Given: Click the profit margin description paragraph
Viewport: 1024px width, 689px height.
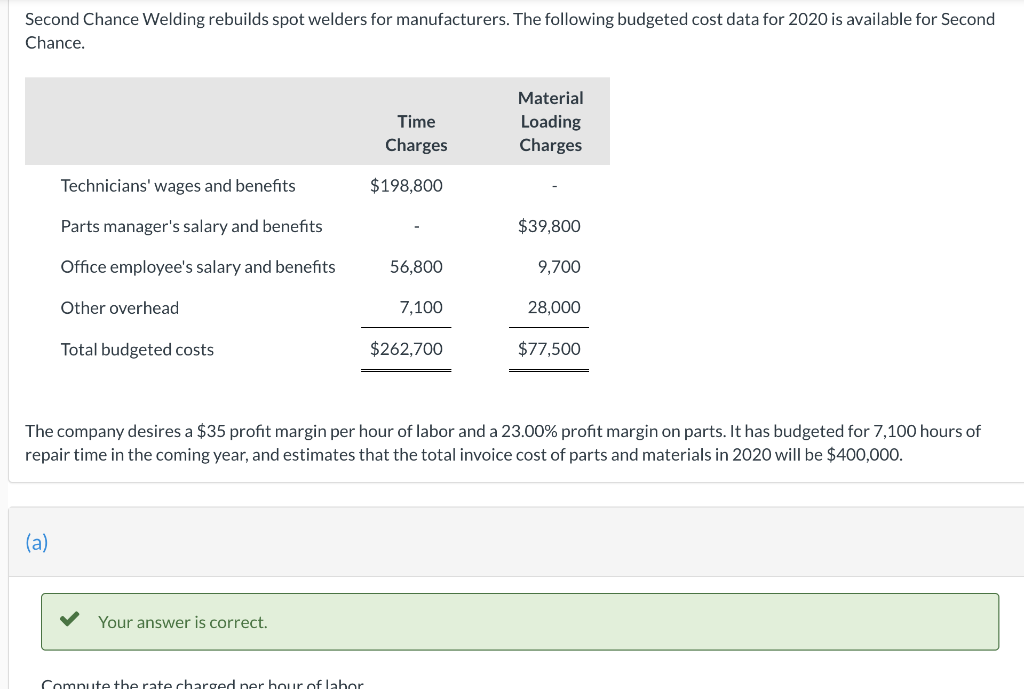Looking at the screenshot, I should coord(503,443).
